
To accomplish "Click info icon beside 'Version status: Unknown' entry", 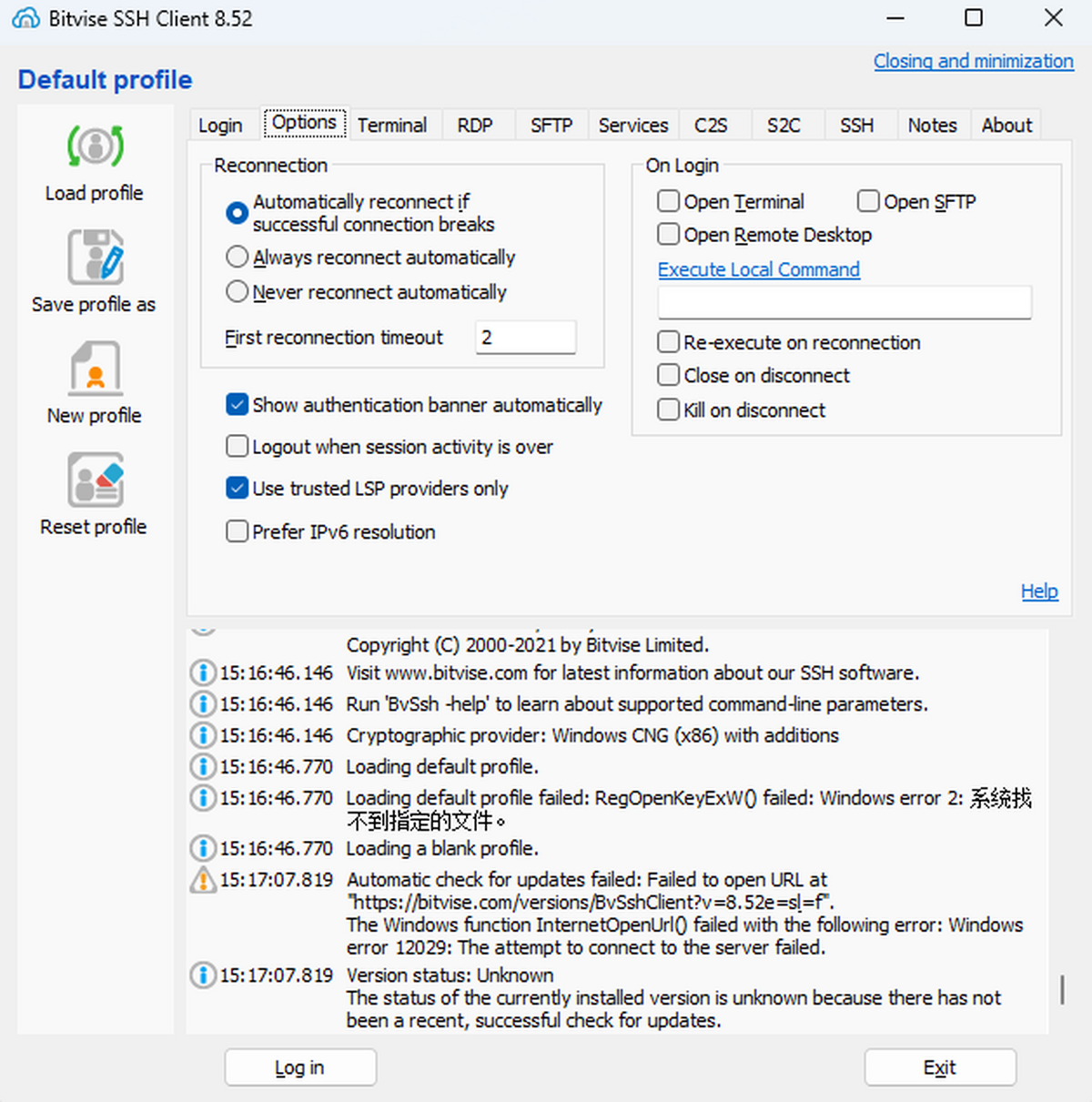I will coord(202,976).
